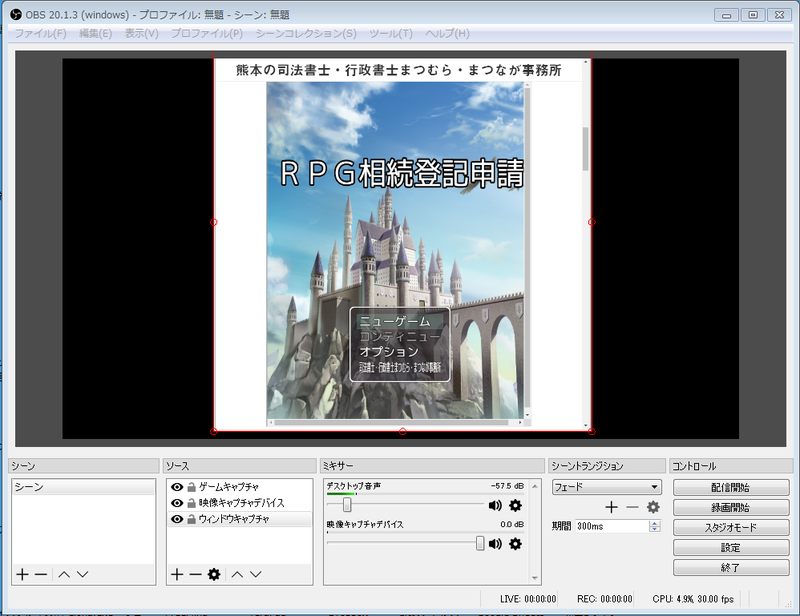
Task: Open source properties gear
Action: 214,574
